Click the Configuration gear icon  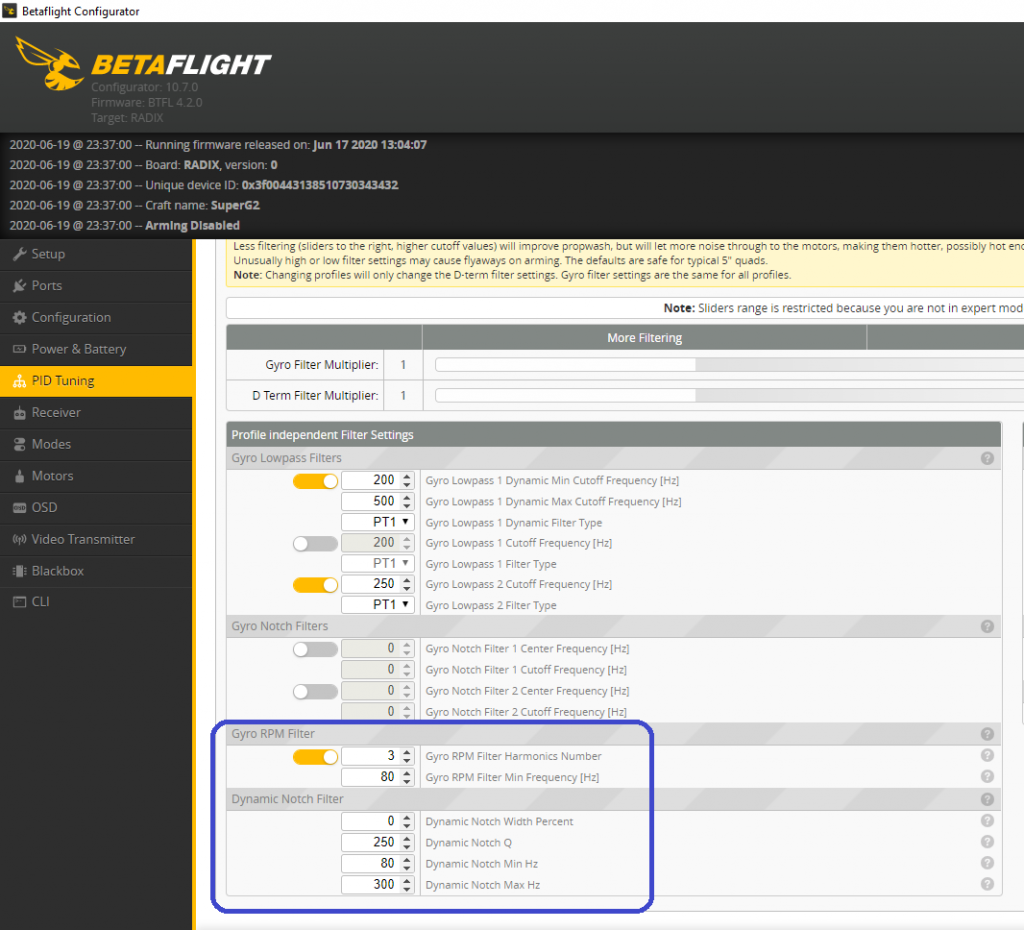point(20,317)
